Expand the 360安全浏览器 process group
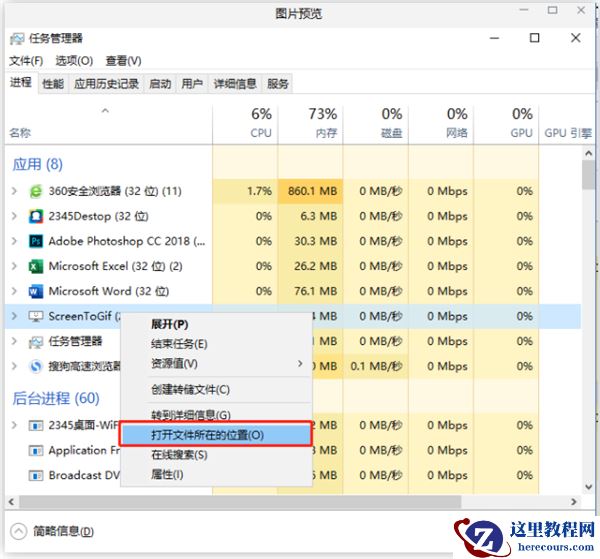600x559 pixels. pos(14,191)
